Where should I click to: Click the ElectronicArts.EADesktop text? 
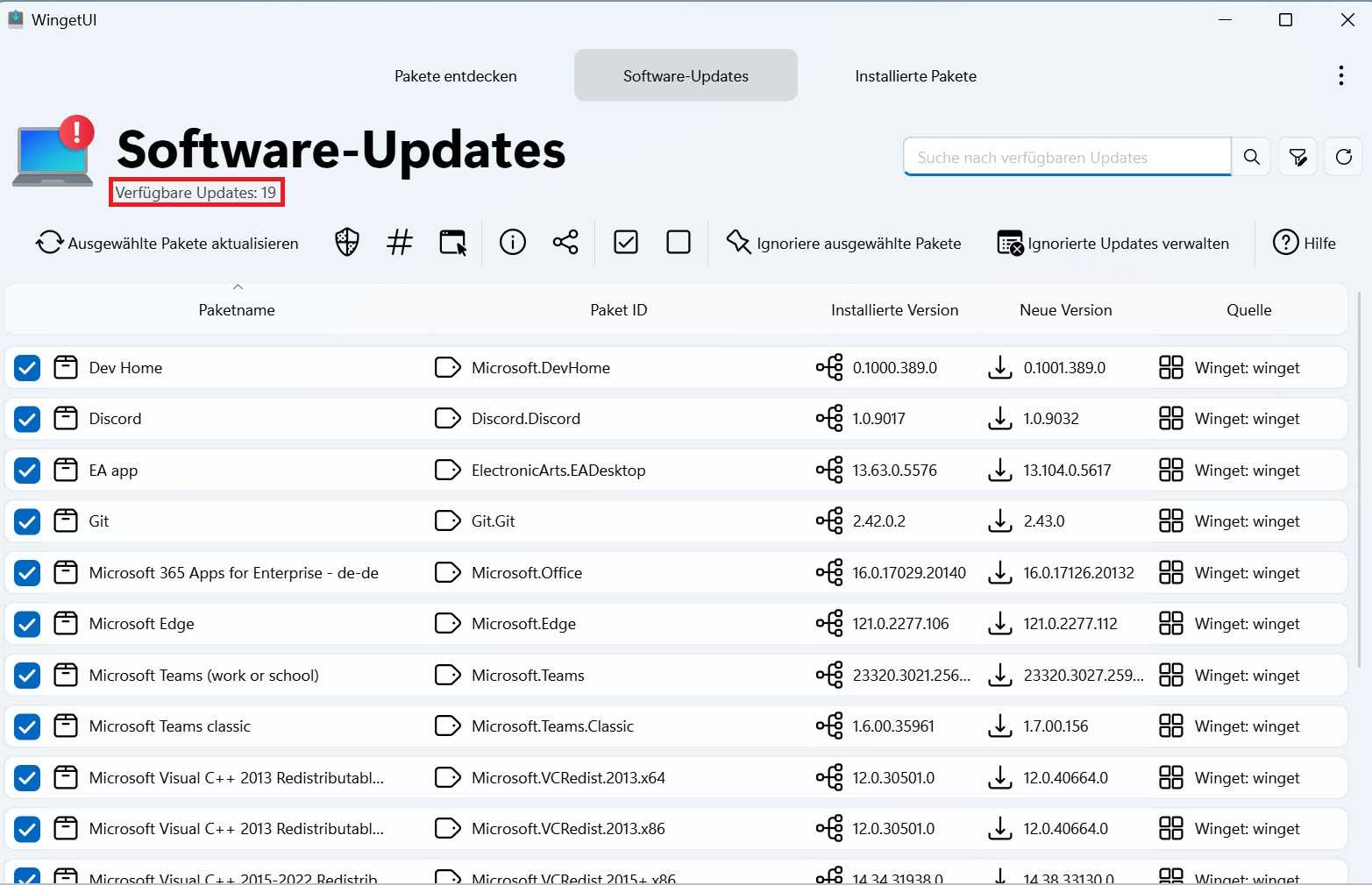pos(558,471)
